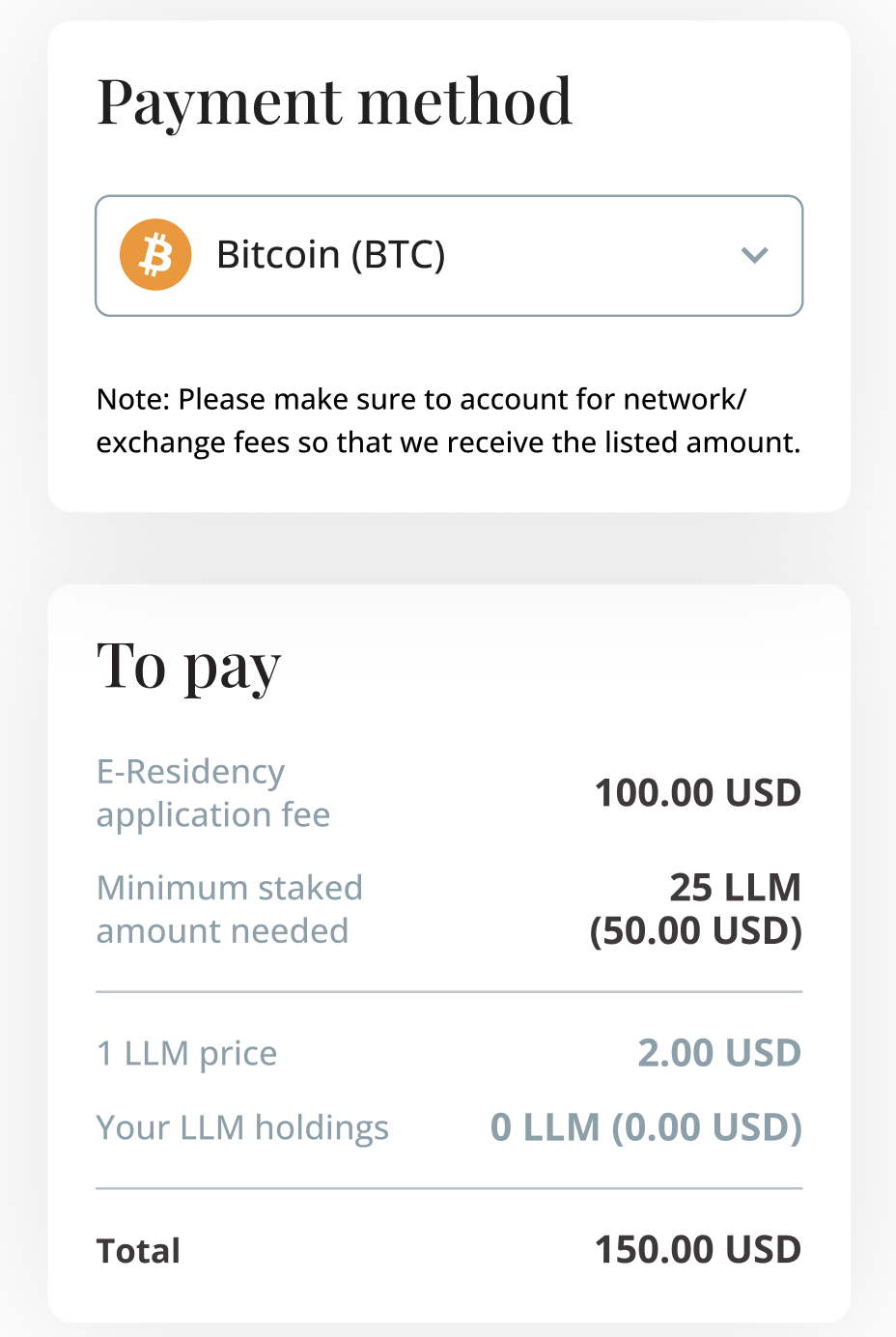Click the 25 LLM staked amount
896x1337 pixels.
coord(735,887)
